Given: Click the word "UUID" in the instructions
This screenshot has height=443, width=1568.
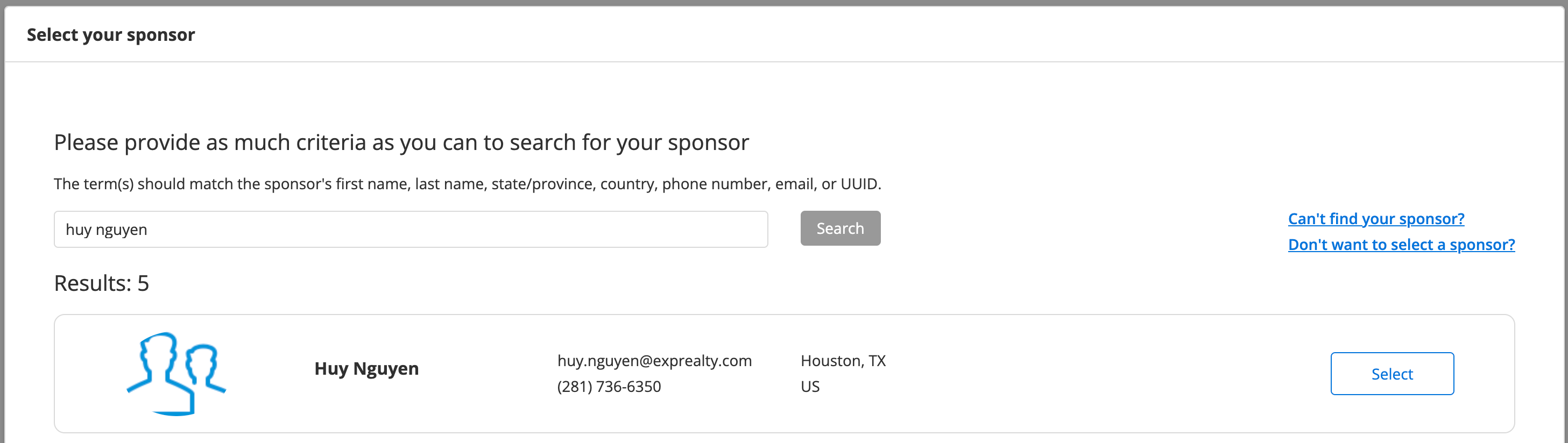Looking at the screenshot, I should click(859, 184).
